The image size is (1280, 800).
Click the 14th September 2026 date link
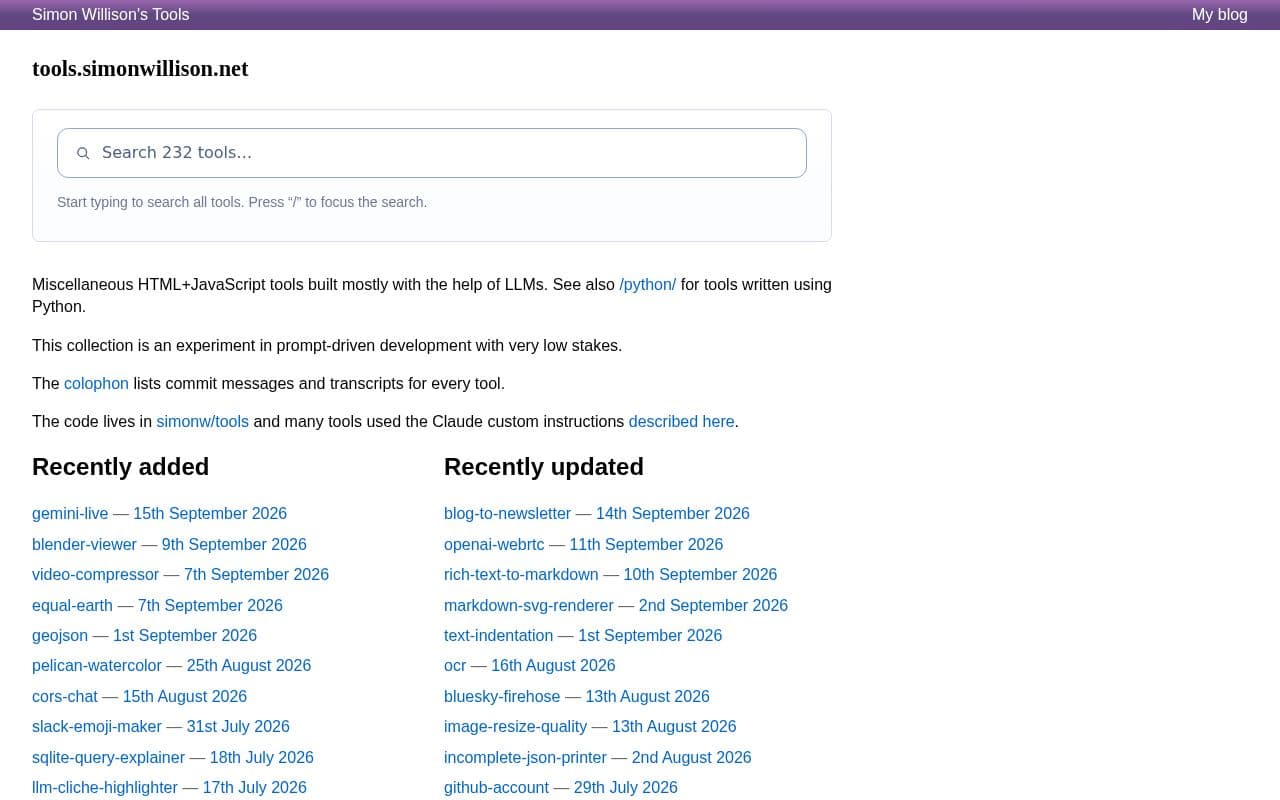(x=673, y=513)
